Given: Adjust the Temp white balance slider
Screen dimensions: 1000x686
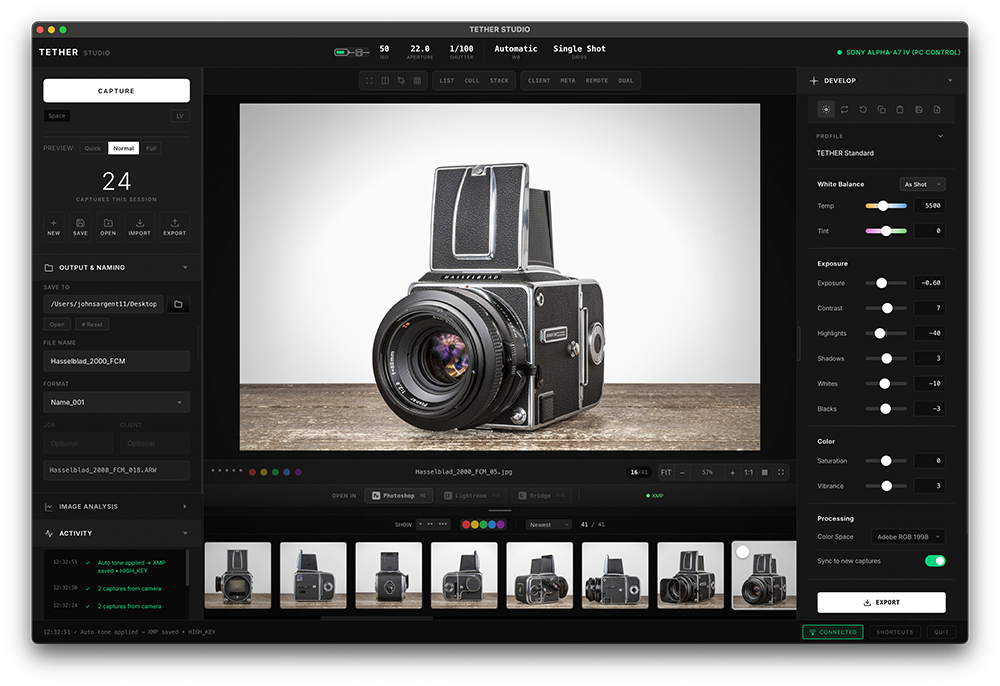Looking at the screenshot, I should point(886,206).
